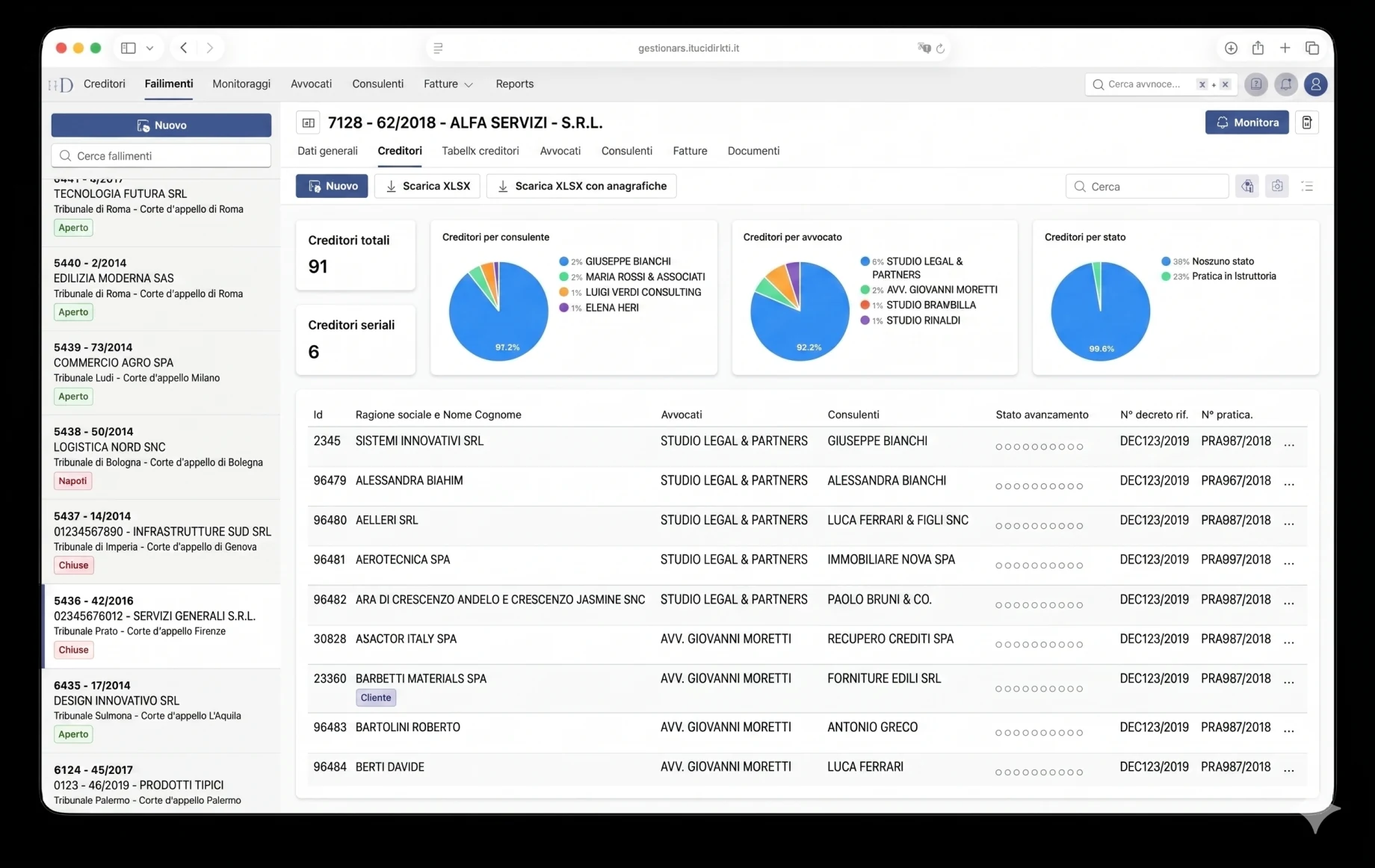Click the delete icon next to Monitora
This screenshot has width=1375, height=868.
[1306, 123]
